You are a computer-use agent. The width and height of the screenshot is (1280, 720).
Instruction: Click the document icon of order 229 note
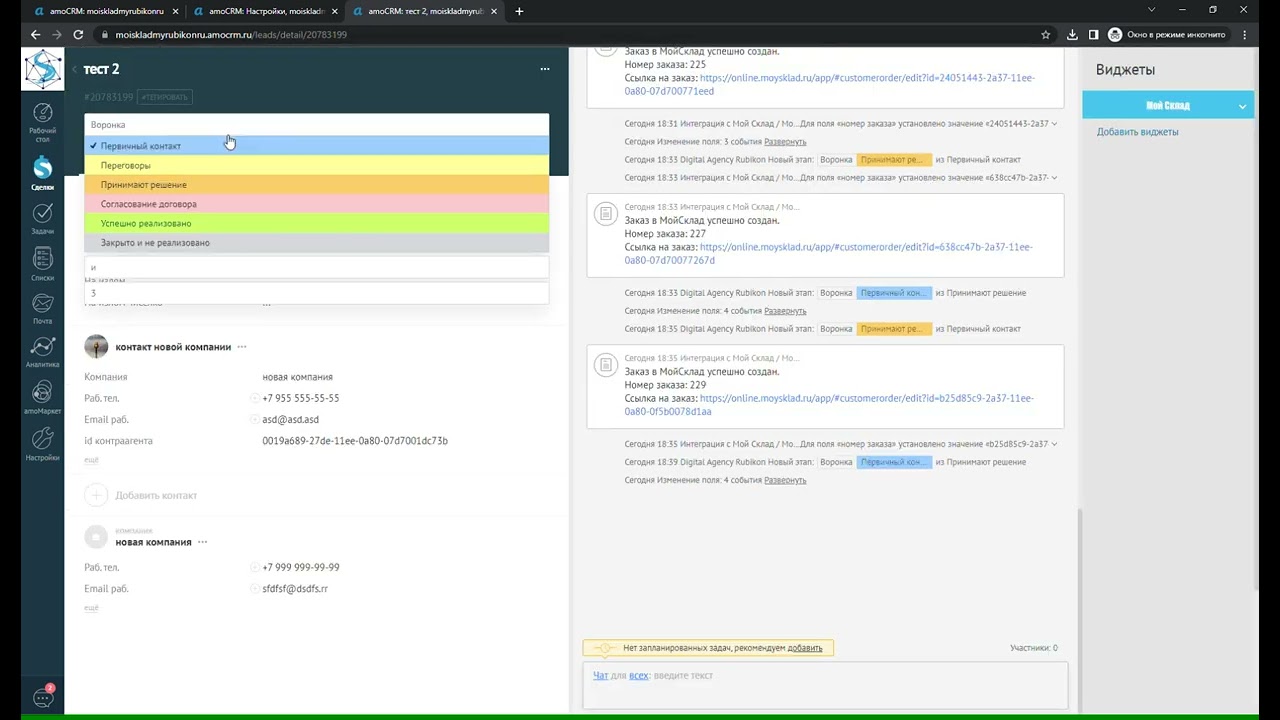click(x=605, y=365)
